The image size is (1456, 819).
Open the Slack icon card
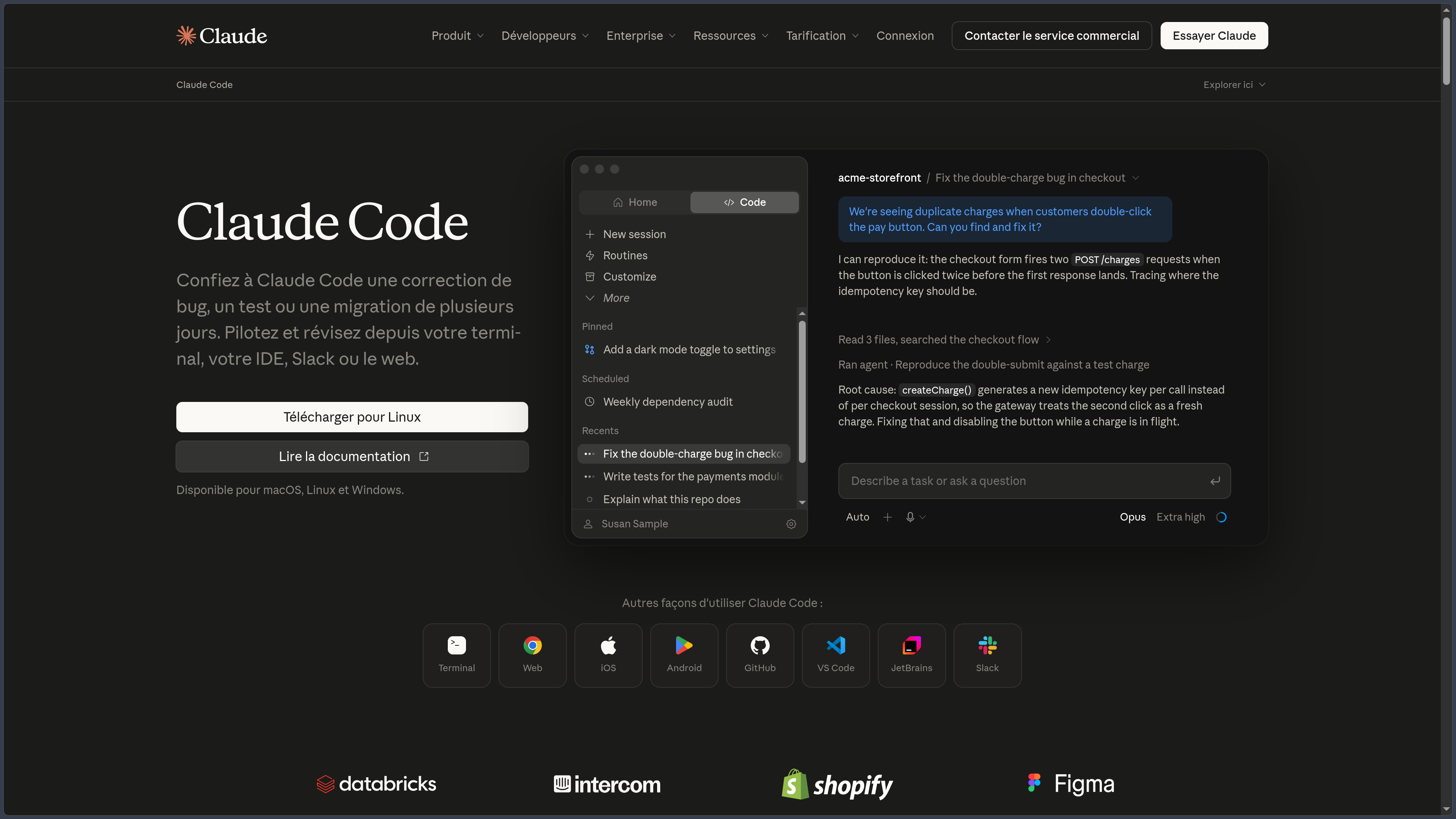coord(987,655)
